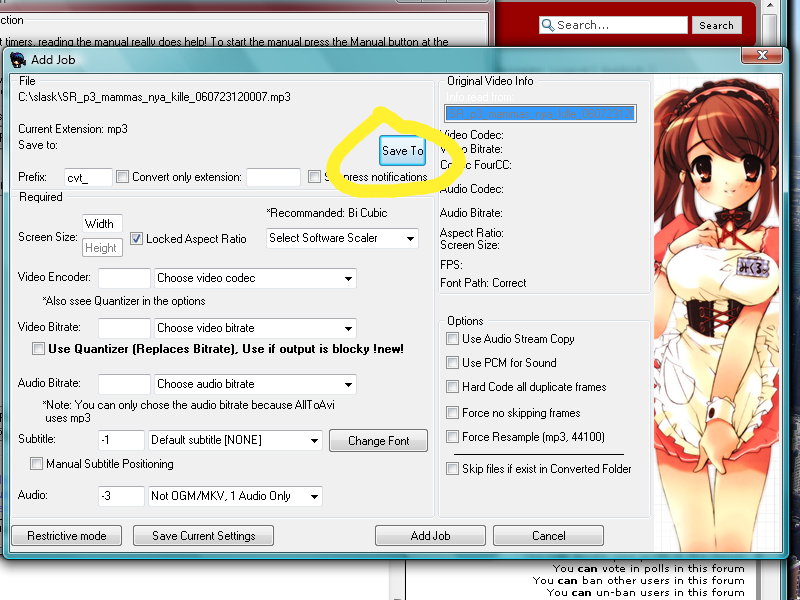Click the Video Encoder value box
The image size is (800, 600).
pos(124,279)
